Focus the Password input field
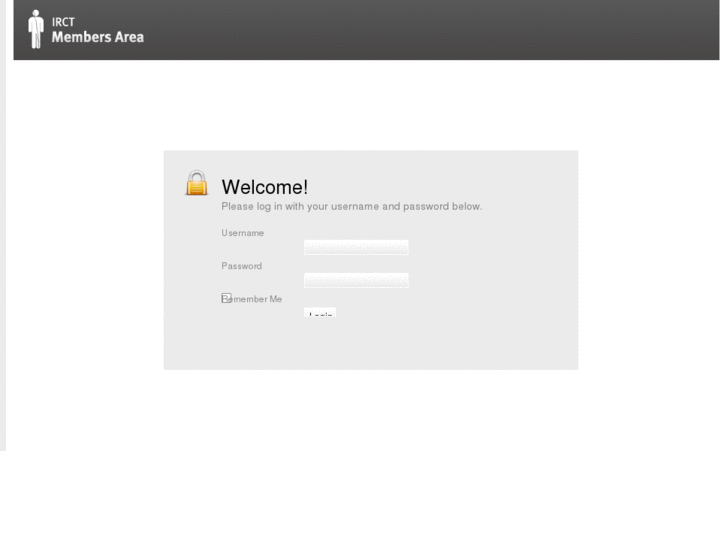727x545 pixels. [x=356, y=280]
